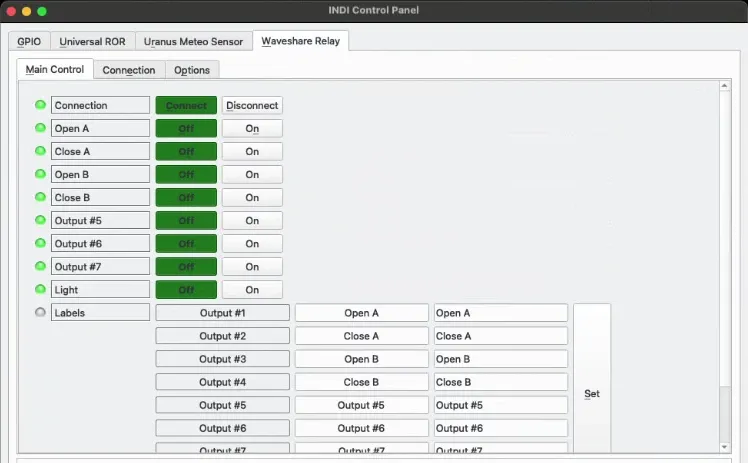Turn Open B relay On
The height and width of the screenshot is (463, 748).
click(252, 175)
